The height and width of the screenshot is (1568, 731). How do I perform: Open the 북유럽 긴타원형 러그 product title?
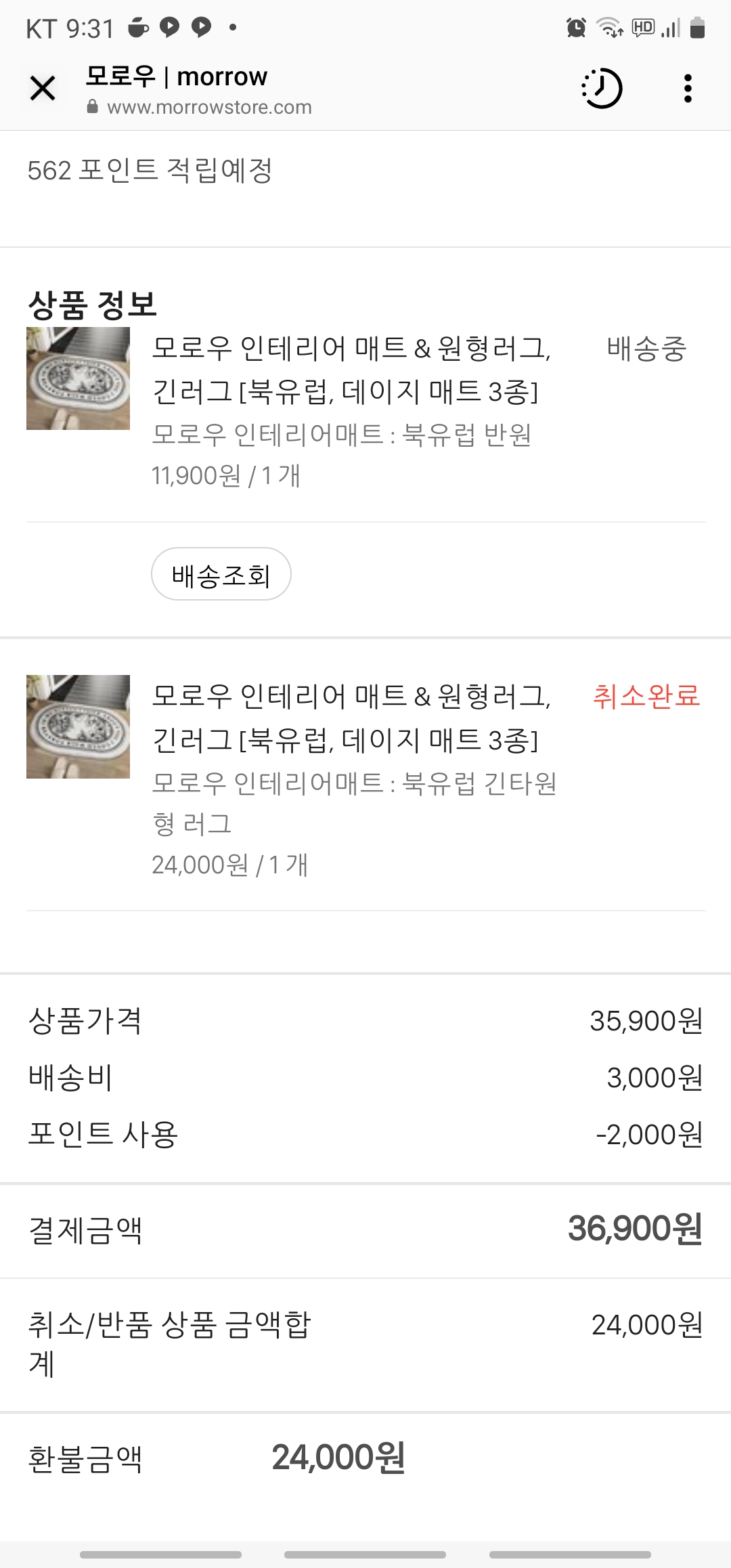pos(351,718)
